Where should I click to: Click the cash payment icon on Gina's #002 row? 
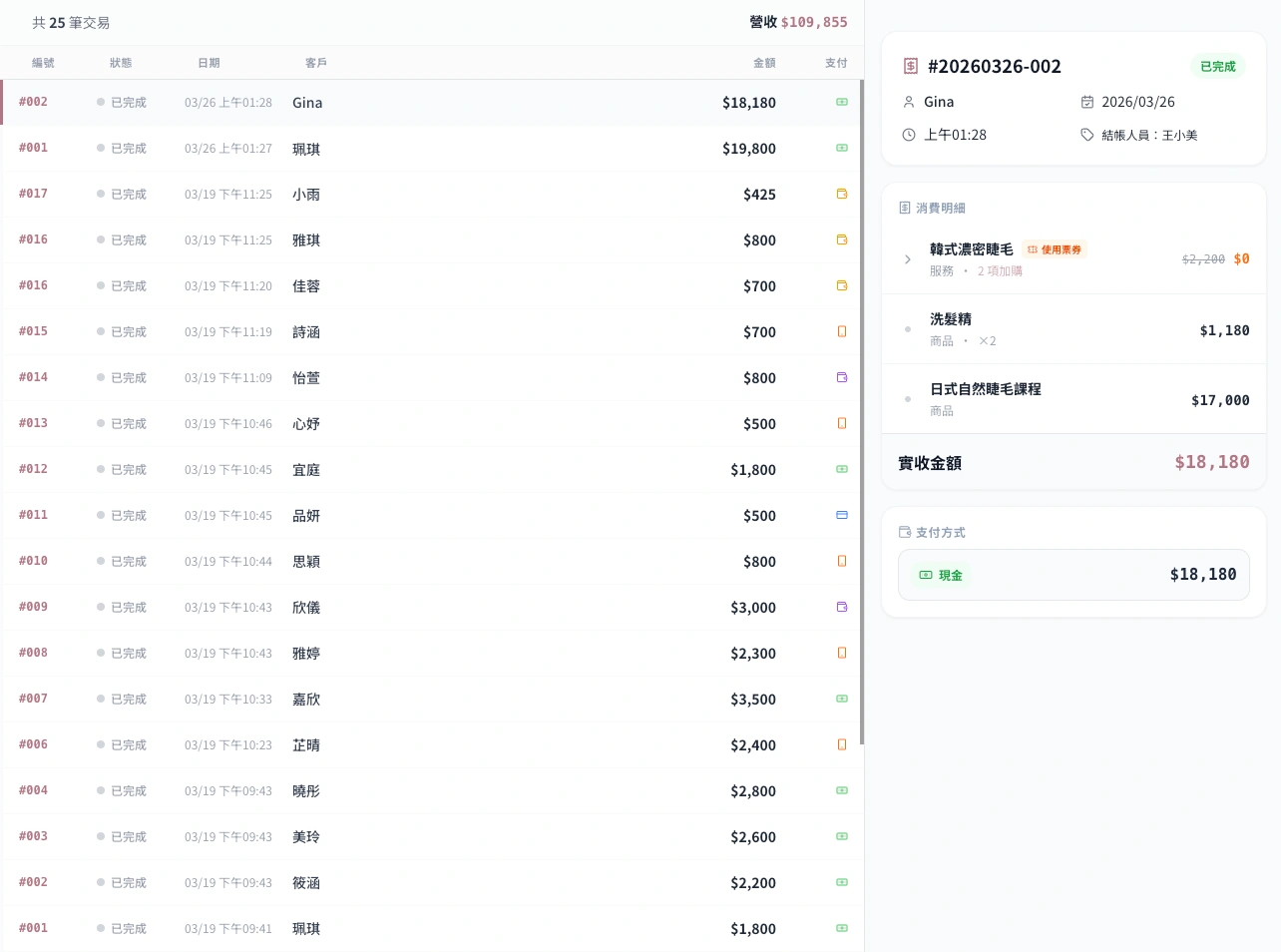[x=841, y=102]
